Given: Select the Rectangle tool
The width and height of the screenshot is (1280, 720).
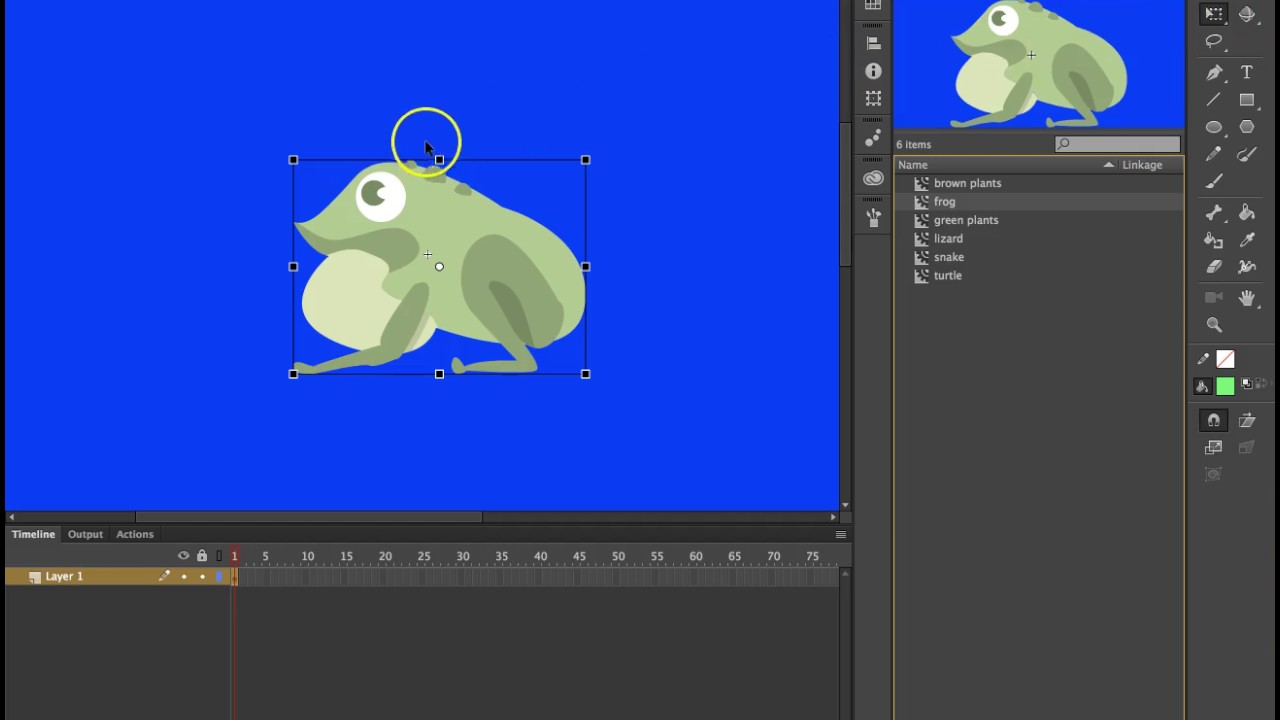Looking at the screenshot, I should (x=1247, y=100).
